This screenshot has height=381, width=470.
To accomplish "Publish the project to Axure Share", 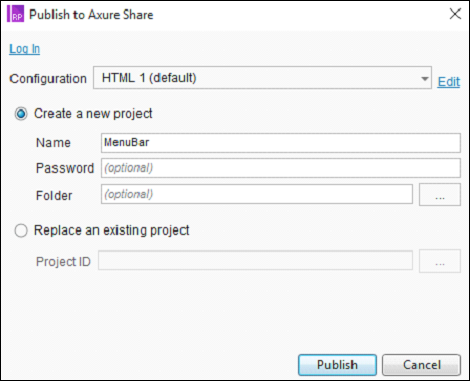I will (x=337, y=365).
